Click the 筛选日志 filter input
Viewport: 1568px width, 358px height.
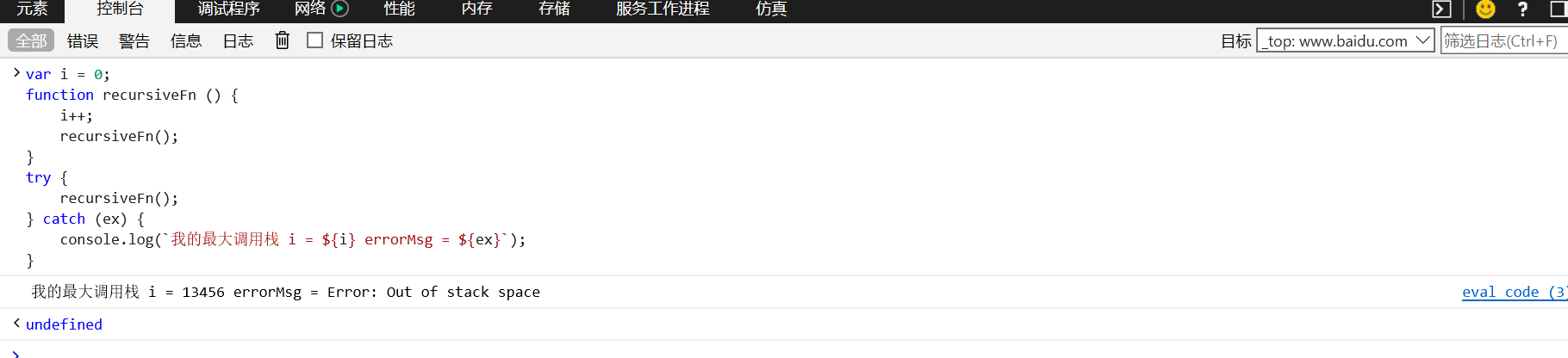(1504, 40)
